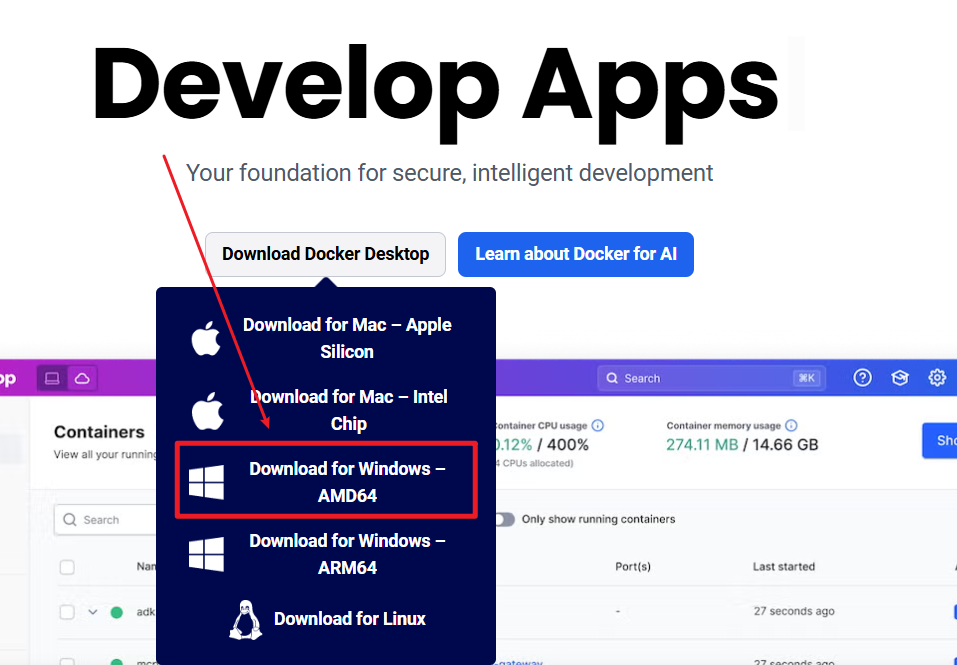Click the Containers heading
957x665 pixels.
click(x=99, y=432)
